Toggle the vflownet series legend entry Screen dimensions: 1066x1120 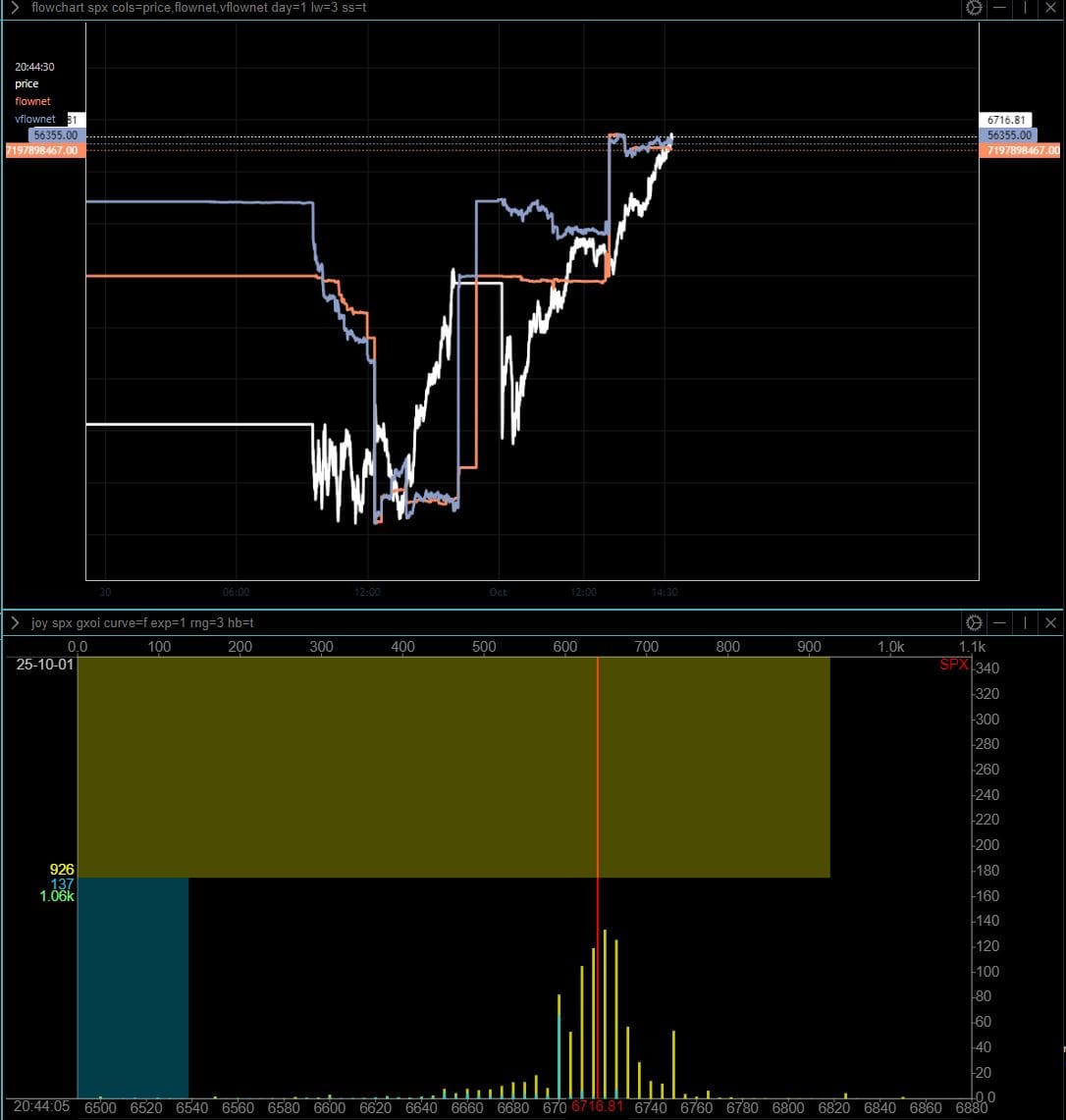(x=35, y=119)
